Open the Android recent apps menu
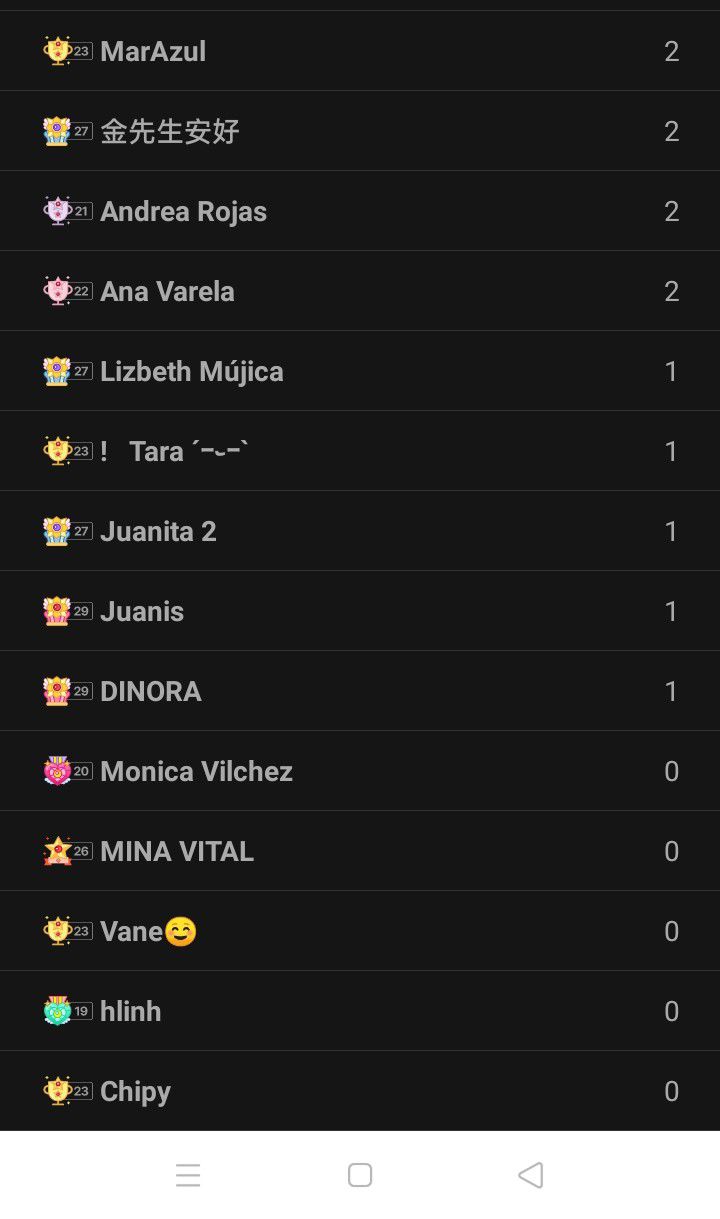This screenshot has height=1219, width=720. [188, 1175]
